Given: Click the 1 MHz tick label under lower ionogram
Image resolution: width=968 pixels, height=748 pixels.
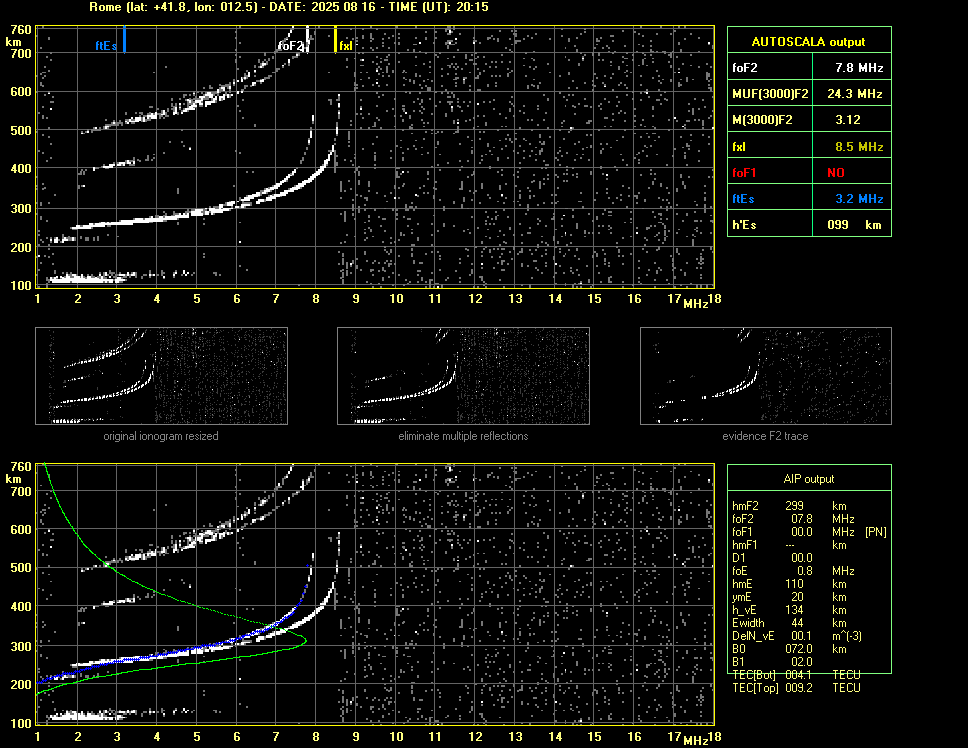Looking at the screenshot, I should 38,736.
